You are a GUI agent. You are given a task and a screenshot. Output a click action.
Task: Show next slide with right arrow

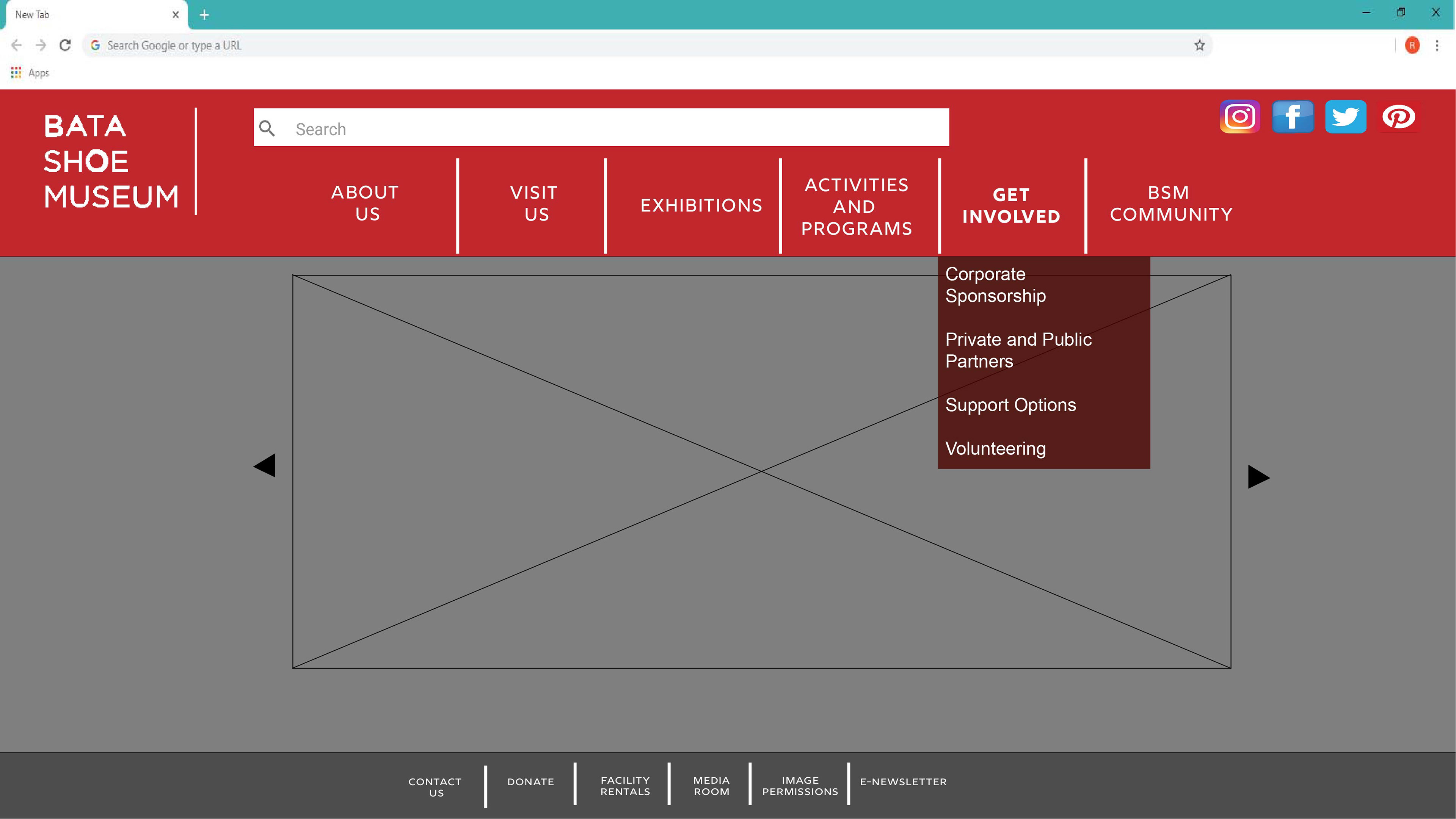pyautogui.click(x=1258, y=477)
